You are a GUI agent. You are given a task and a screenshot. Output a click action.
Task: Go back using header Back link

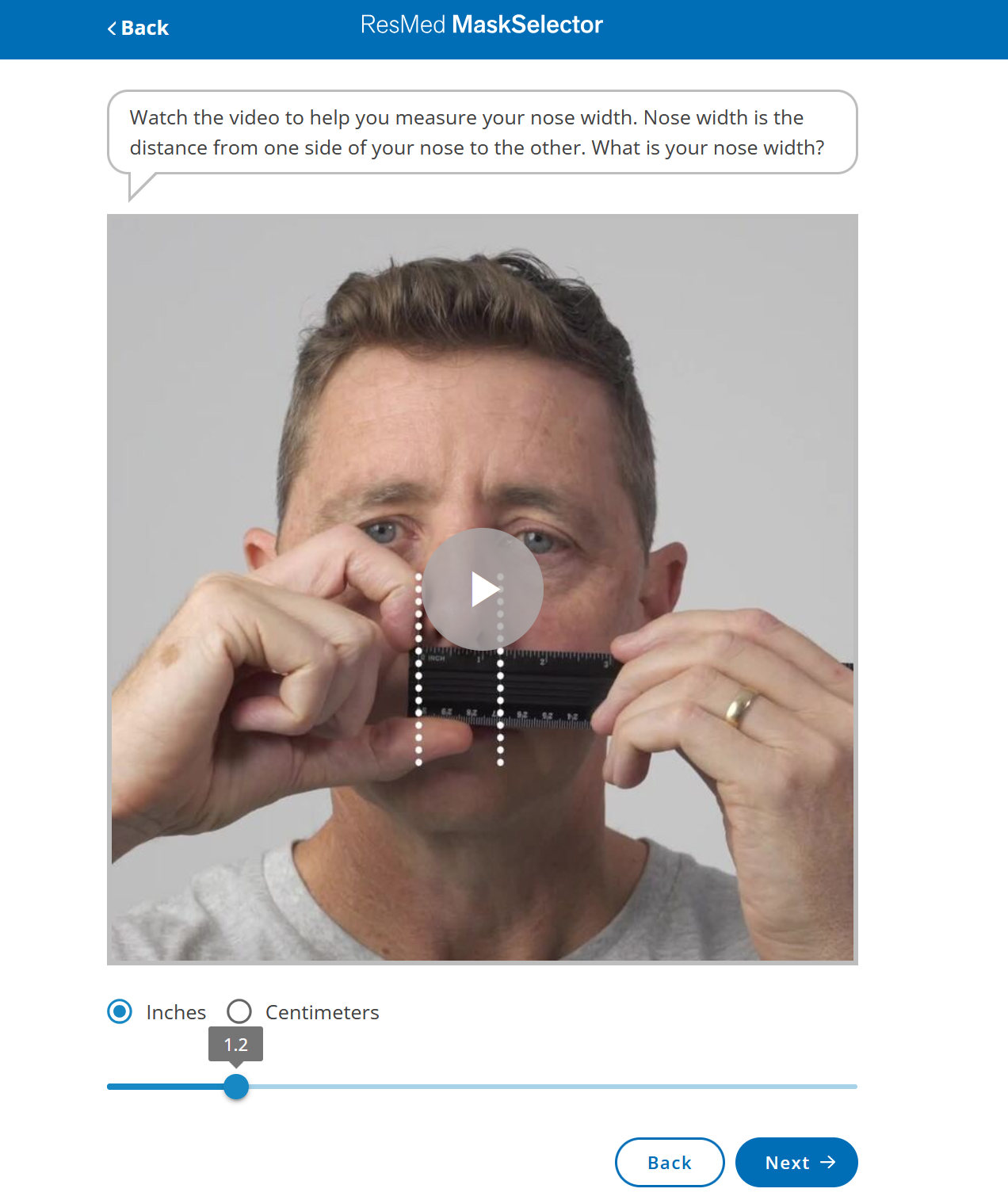(138, 29)
